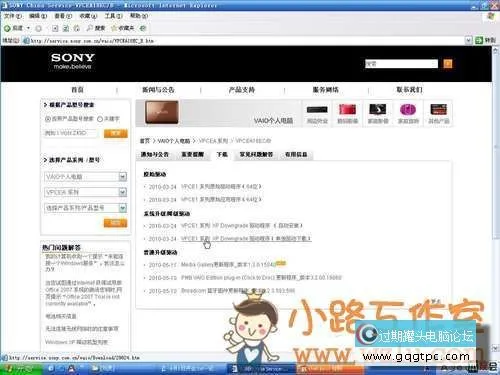This screenshot has width=500, height=375.
Task: Click the orange search button beside model input
Action: coord(115,133)
